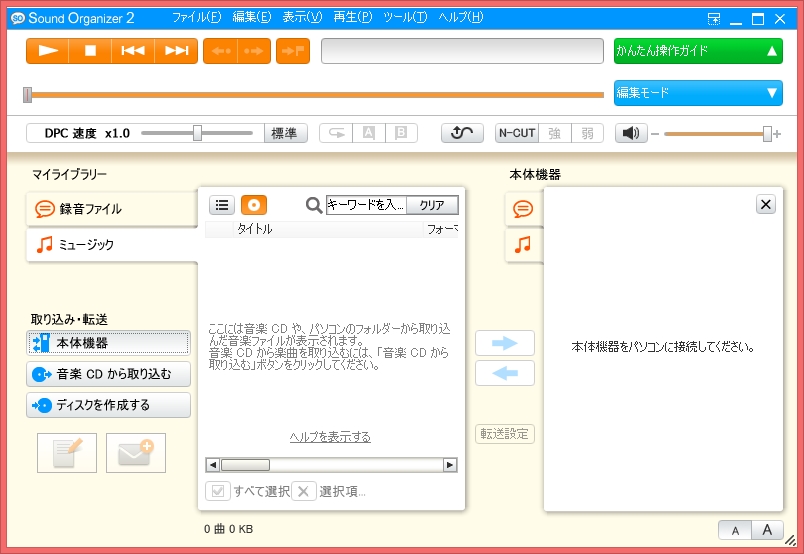This screenshot has height=554, width=804.
Task: Stop playback with the Stop button
Action: [90, 51]
